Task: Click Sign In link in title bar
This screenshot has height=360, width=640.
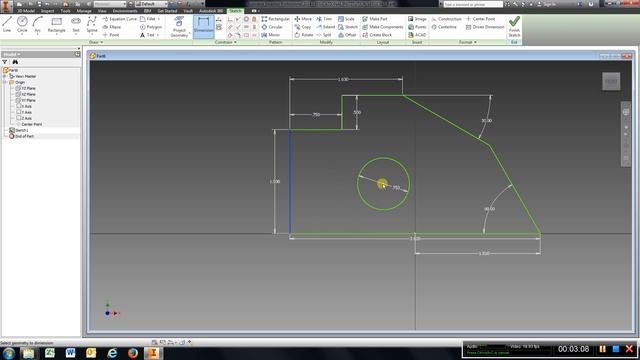Action: 549,4
